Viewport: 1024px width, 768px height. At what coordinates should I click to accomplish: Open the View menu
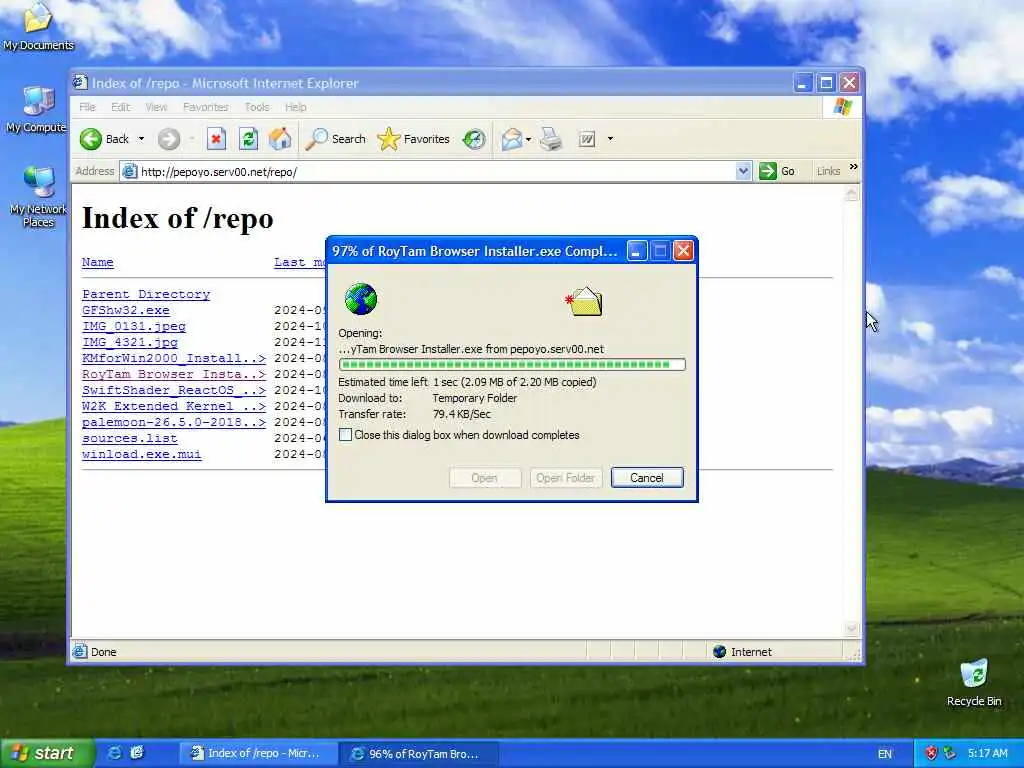tap(156, 107)
